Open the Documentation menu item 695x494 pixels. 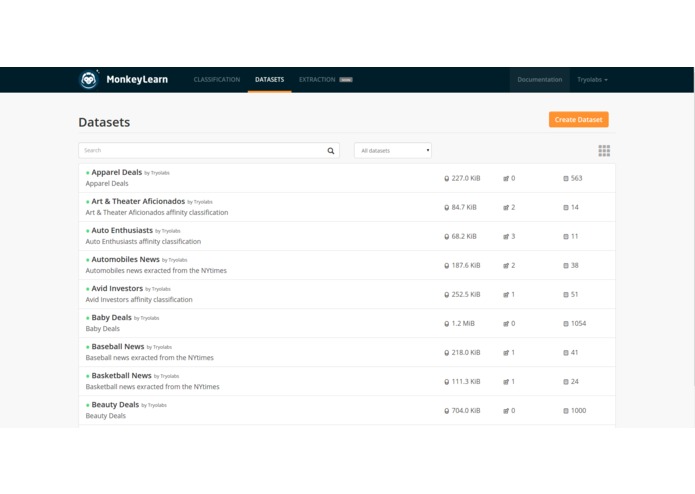point(539,80)
